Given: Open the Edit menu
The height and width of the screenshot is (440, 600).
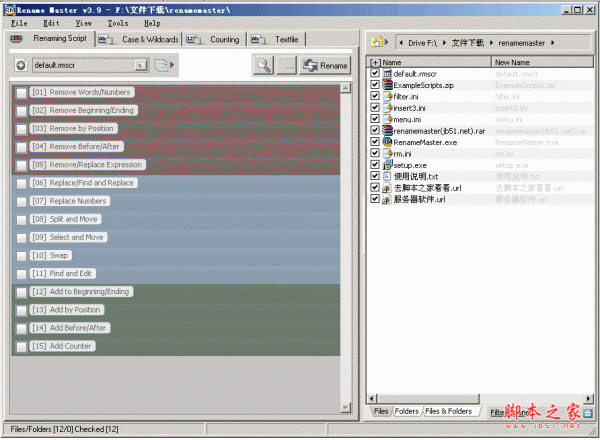Looking at the screenshot, I should (51, 23).
